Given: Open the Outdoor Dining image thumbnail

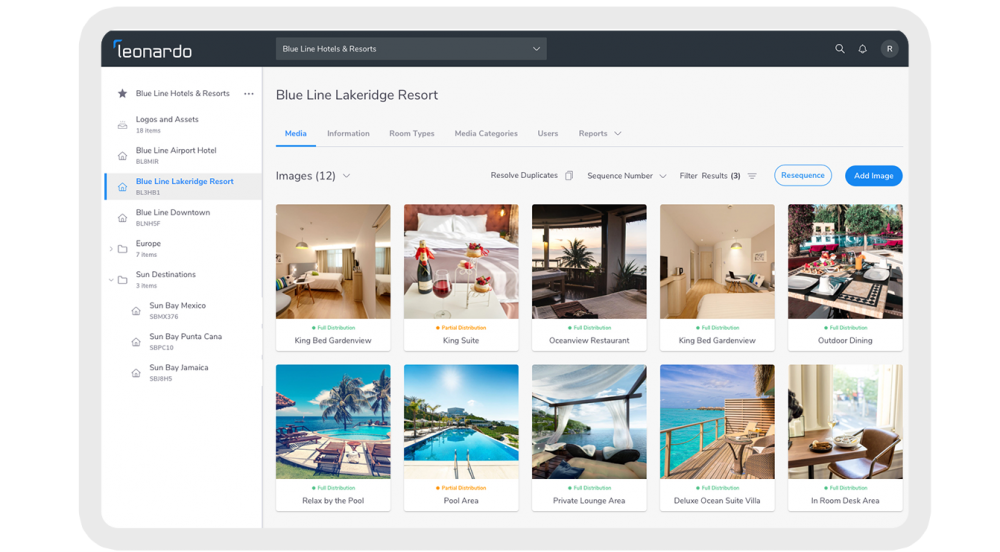Looking at the screenshot, I should coord(845,261).
